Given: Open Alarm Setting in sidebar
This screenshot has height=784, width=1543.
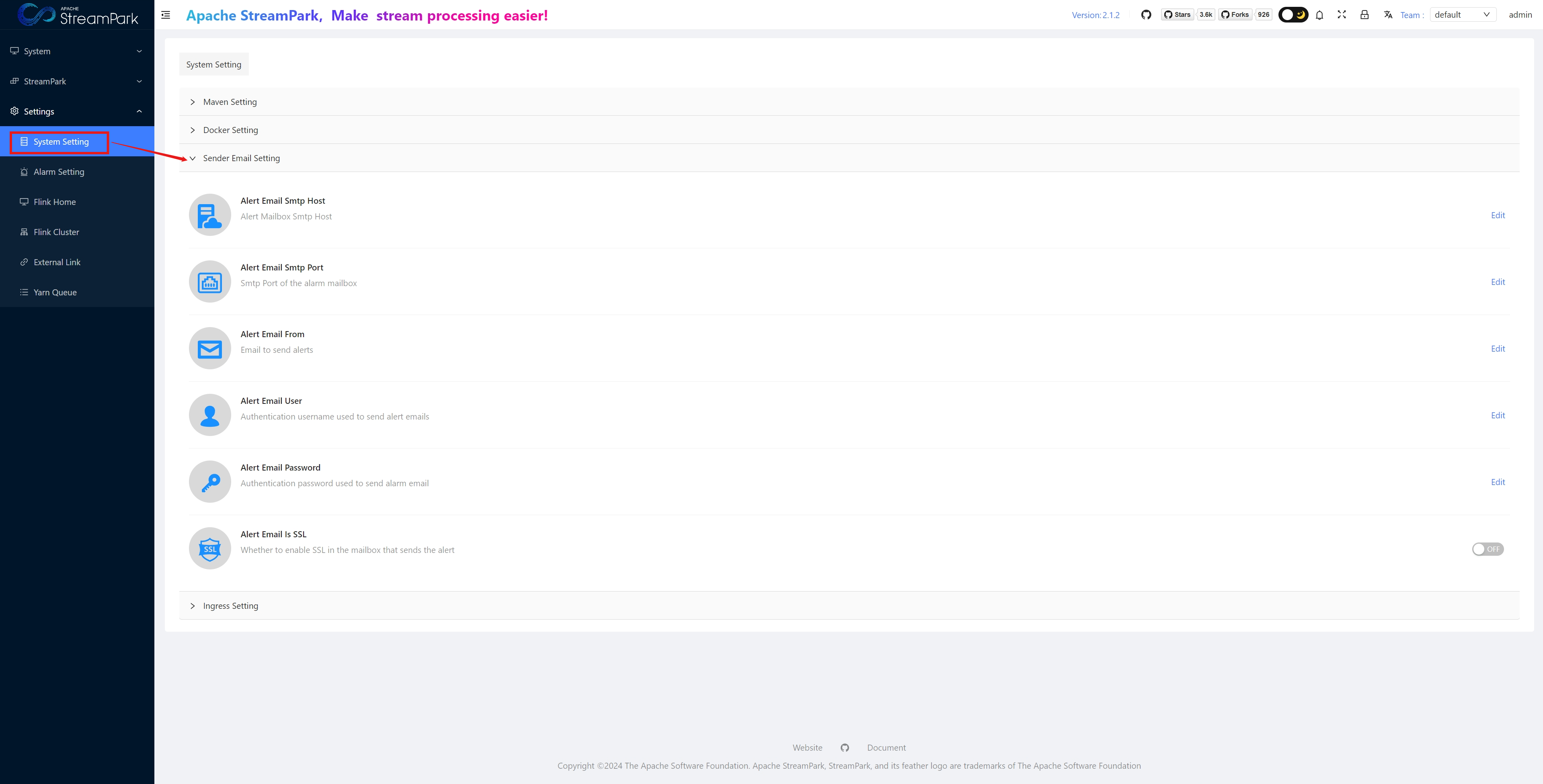Looking at the screenshot, I should 59,172.
